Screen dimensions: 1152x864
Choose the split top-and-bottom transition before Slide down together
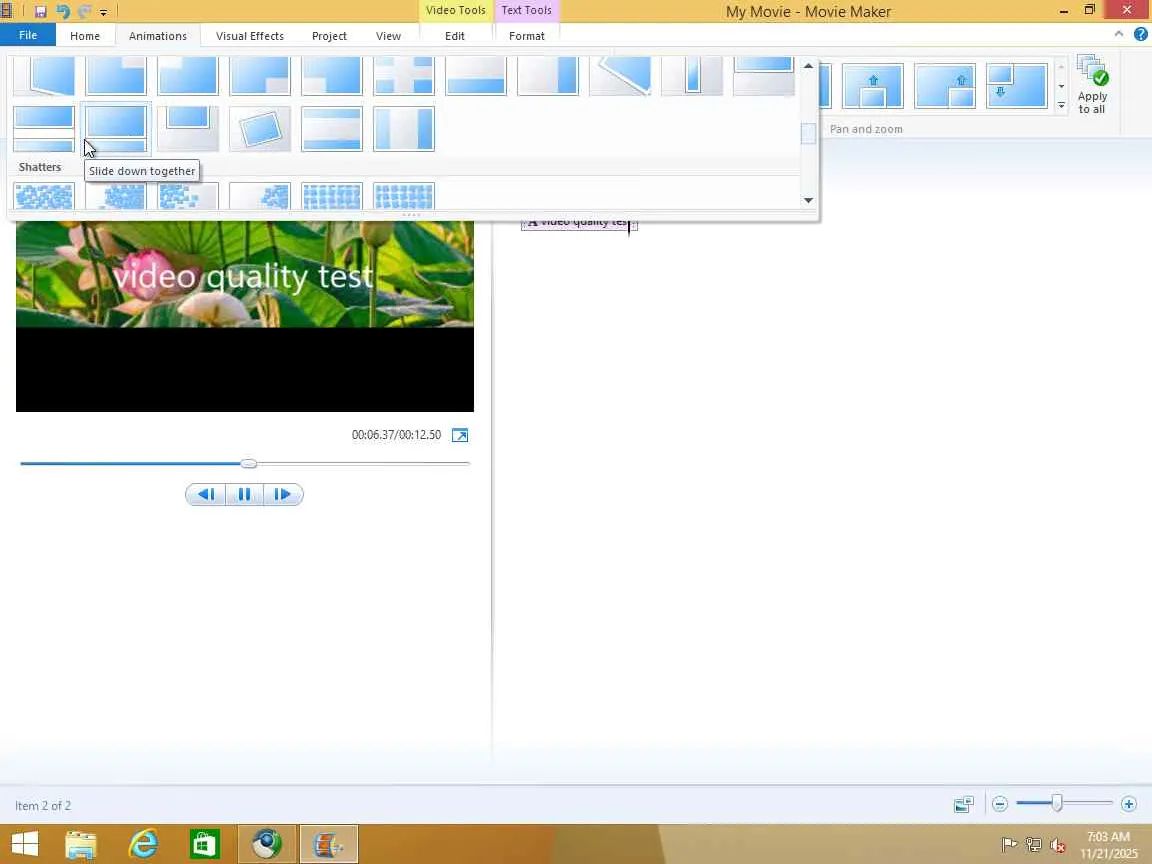click(44, 129)
